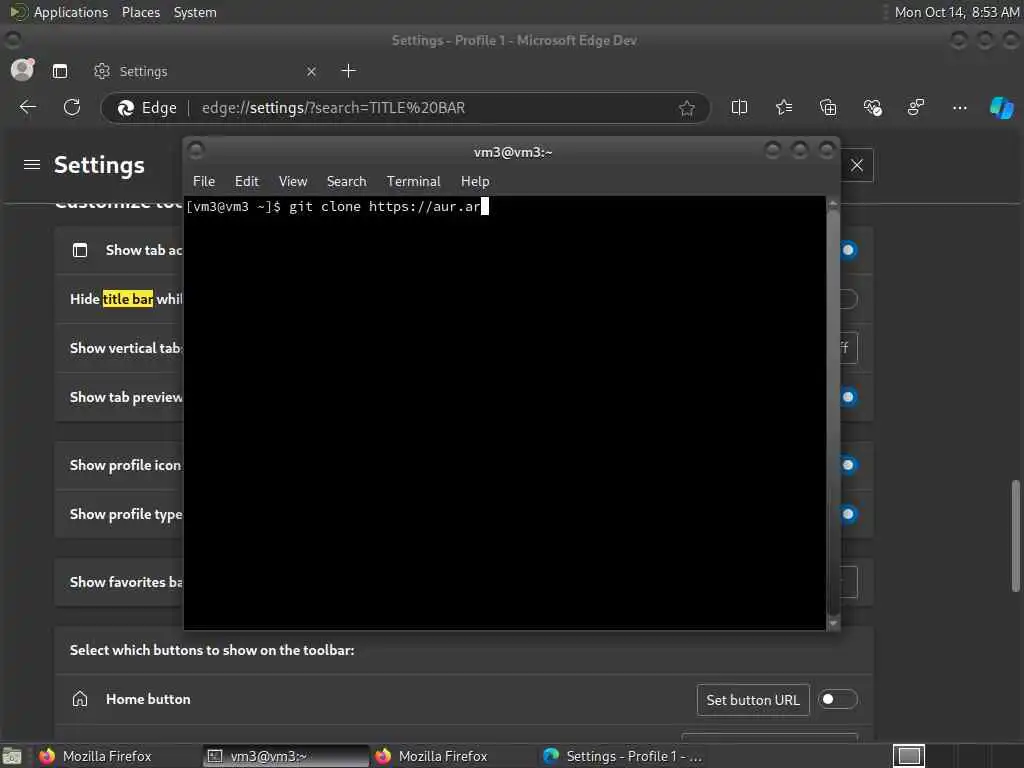Click the clock Mon Oct 14
This screenshot has height=768, width=1024.
click(957, 12)
